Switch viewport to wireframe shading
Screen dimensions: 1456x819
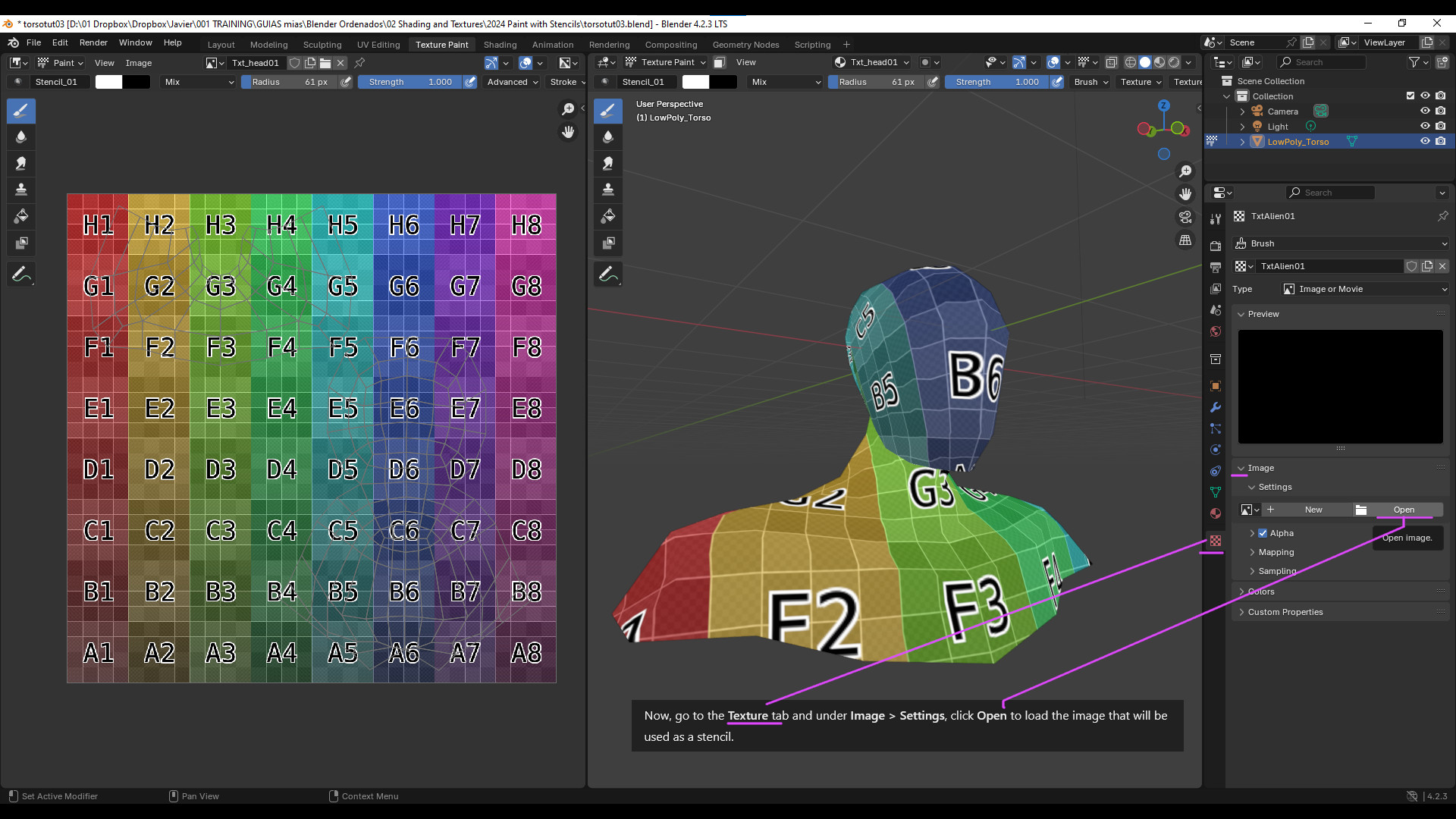click(1131, 62)
